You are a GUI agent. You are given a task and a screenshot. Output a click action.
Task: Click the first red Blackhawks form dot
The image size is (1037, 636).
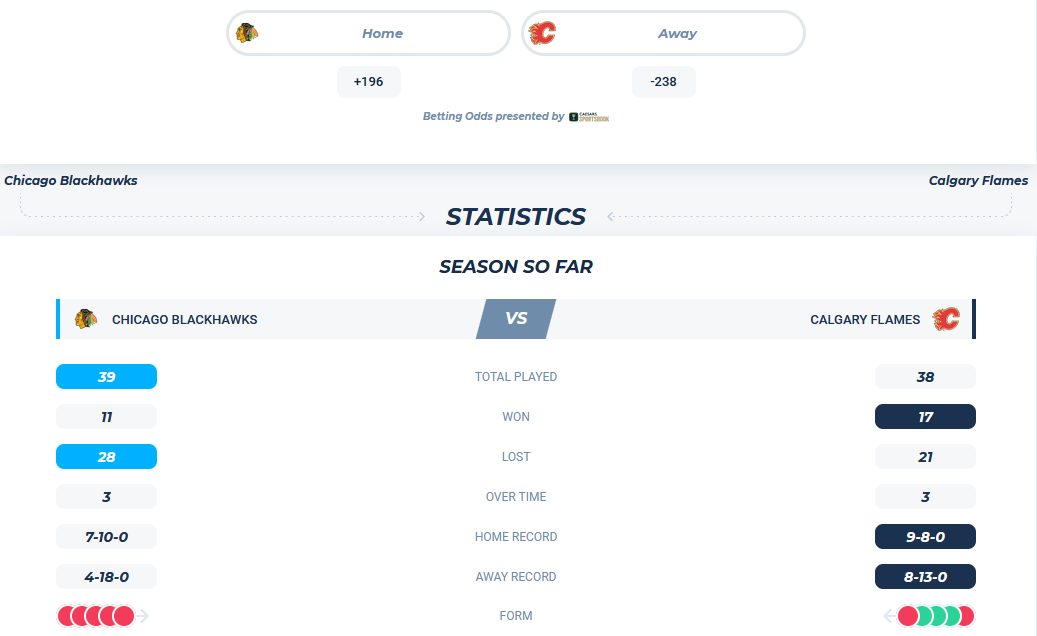click(67, 616)
